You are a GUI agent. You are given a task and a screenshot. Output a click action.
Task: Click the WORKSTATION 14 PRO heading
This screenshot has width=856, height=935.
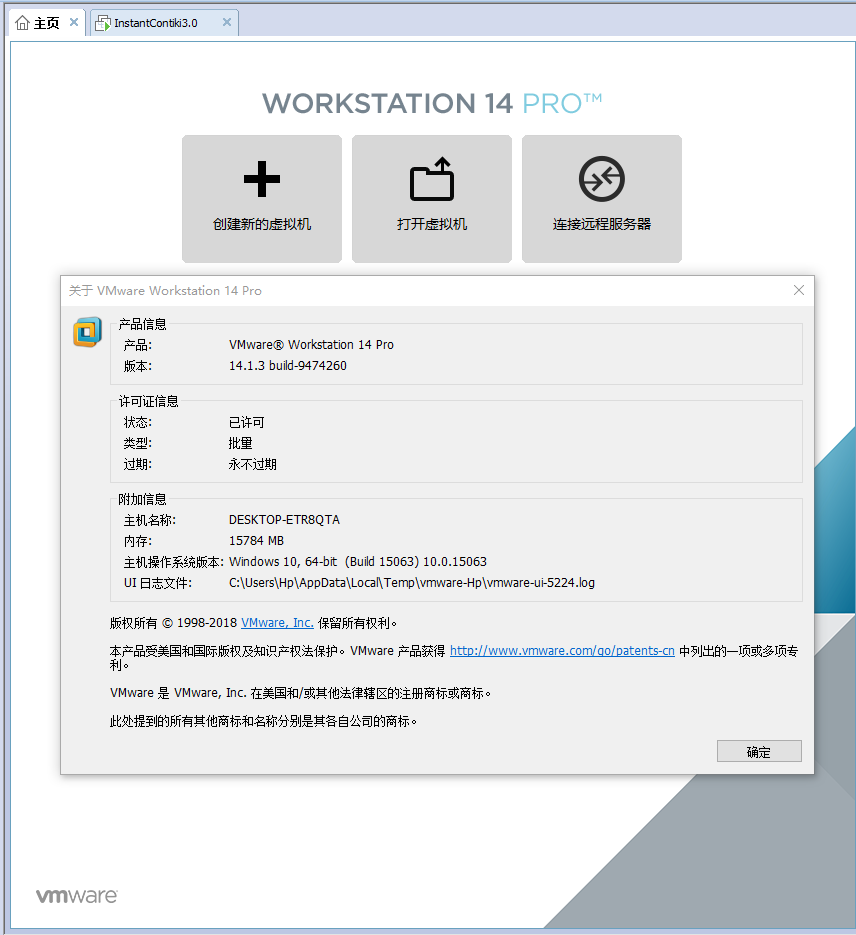coord(432,104)
